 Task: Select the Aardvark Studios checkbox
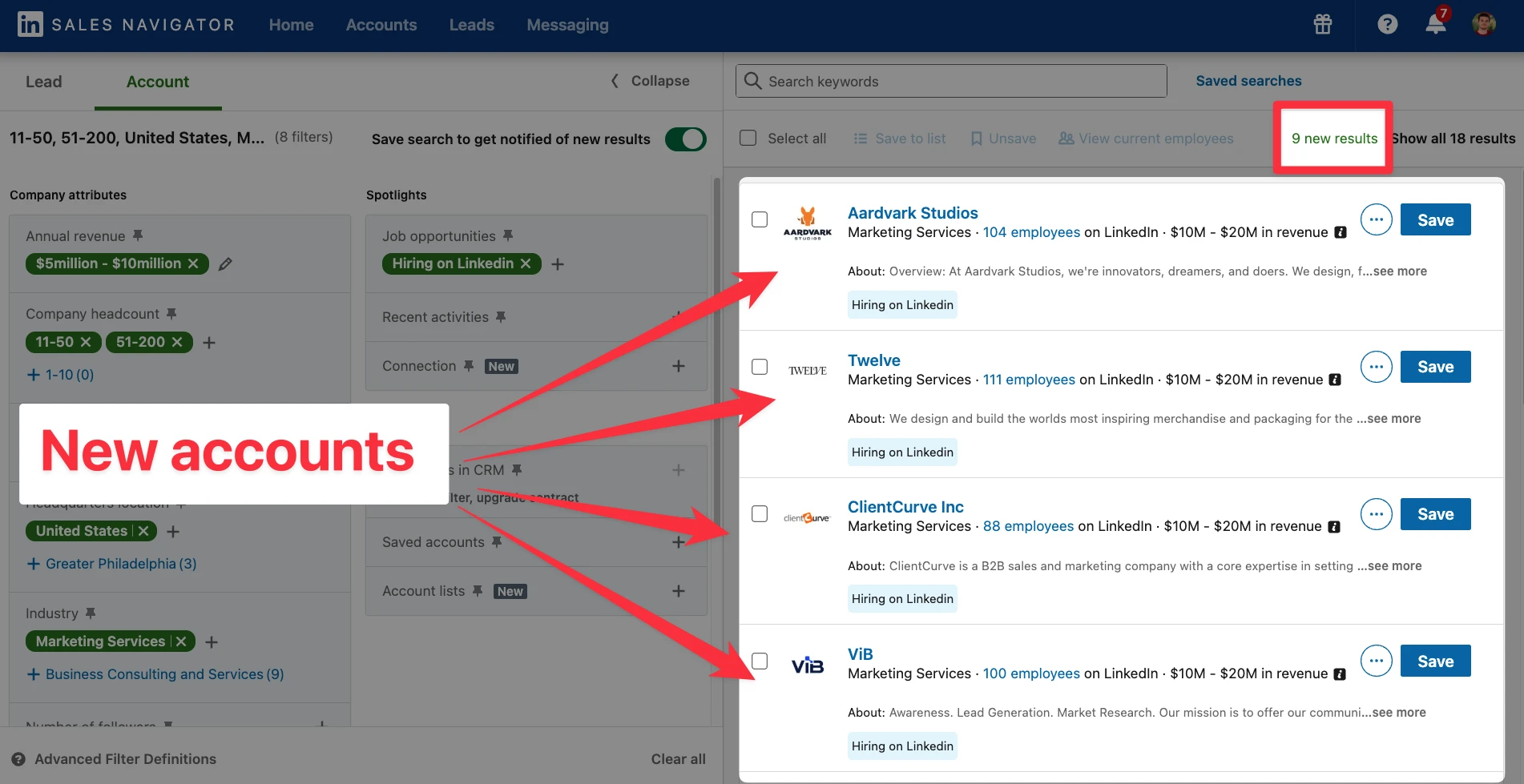click(x=760, y=219)
